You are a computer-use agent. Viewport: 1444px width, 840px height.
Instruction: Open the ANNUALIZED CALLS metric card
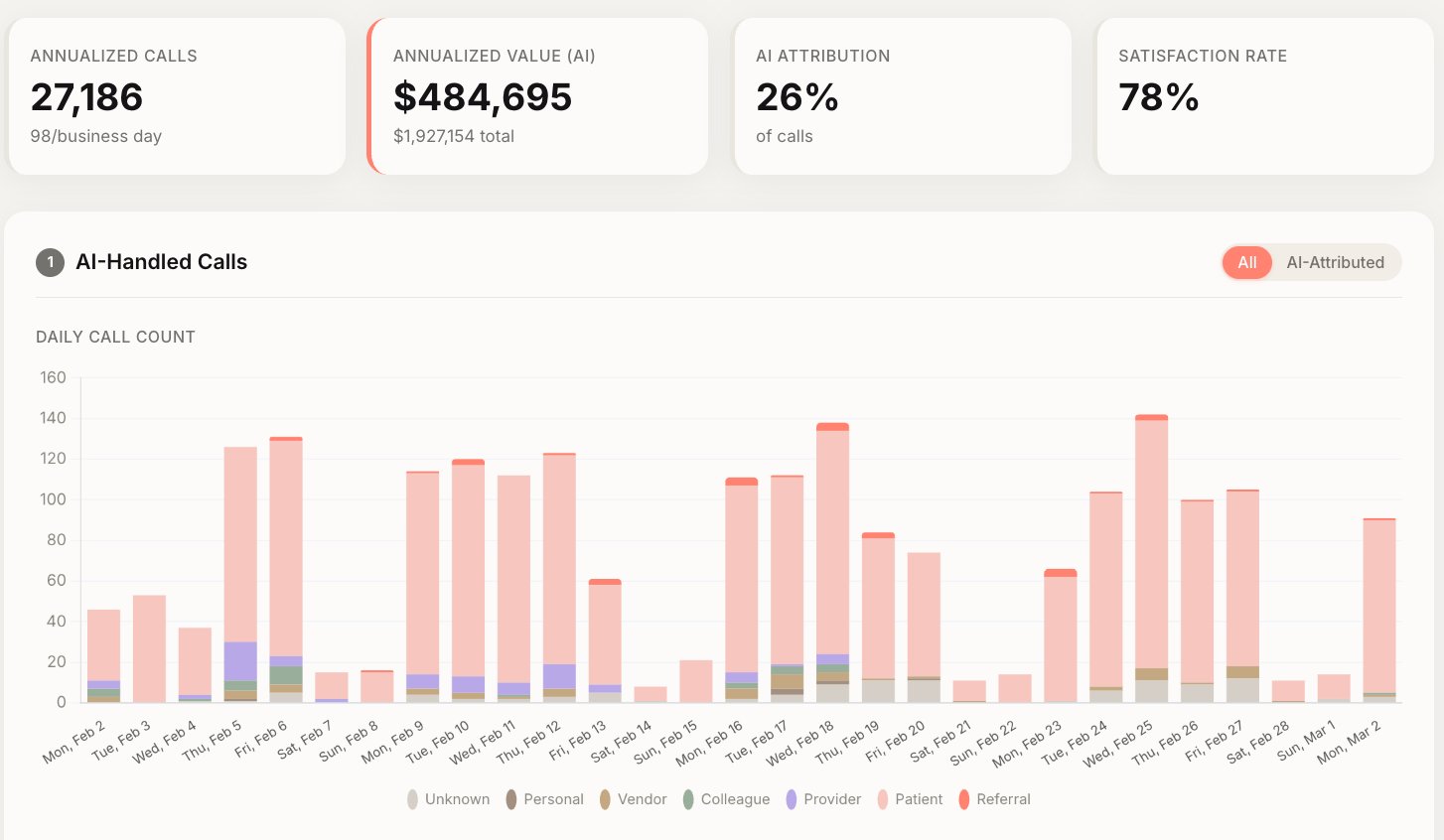coord(177,95)
